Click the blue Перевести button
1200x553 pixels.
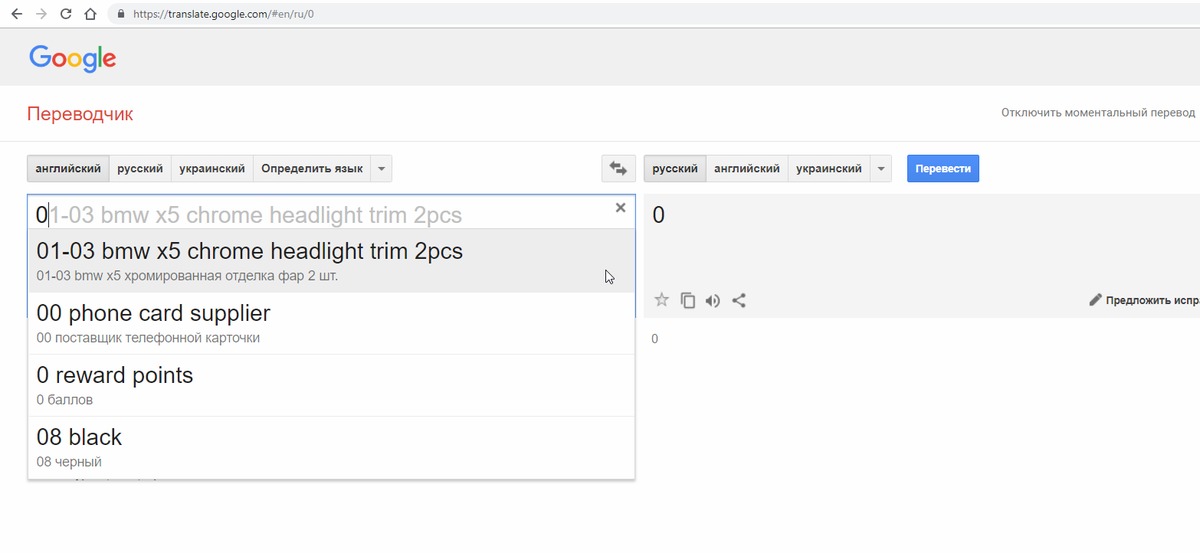[x=943, y=169]
